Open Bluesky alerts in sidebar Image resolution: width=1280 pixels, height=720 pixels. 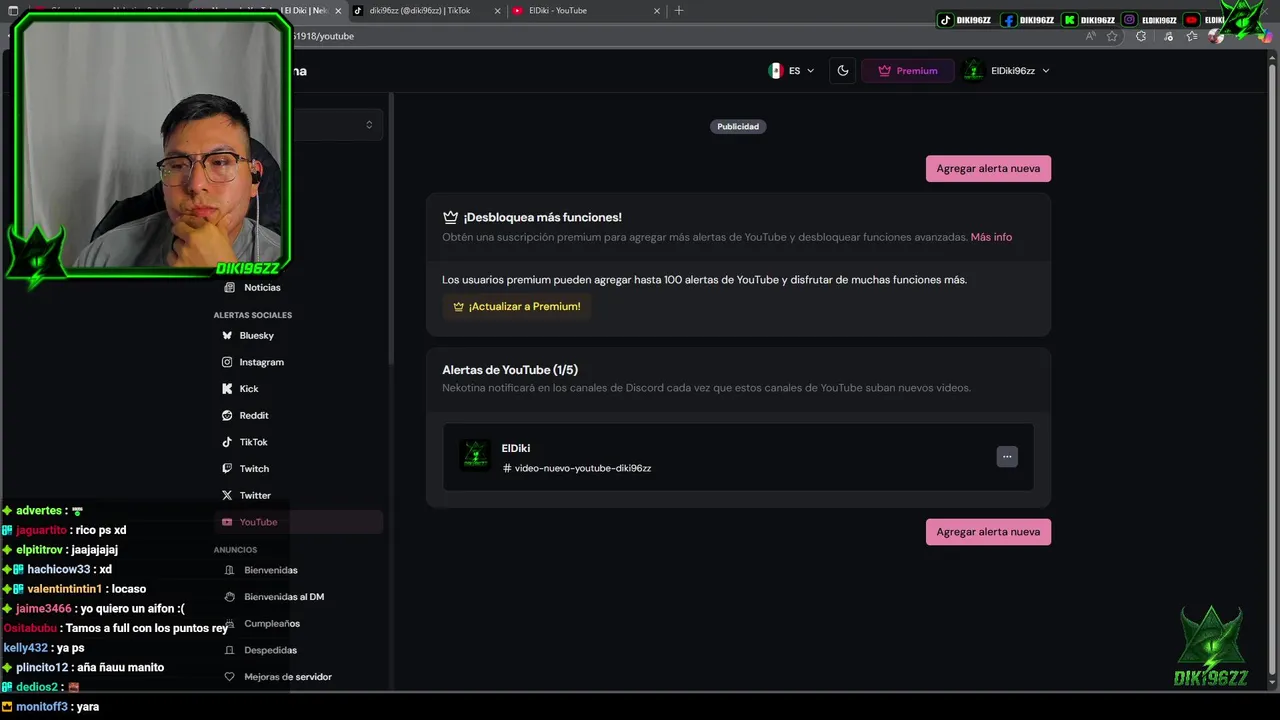(298, 335)
